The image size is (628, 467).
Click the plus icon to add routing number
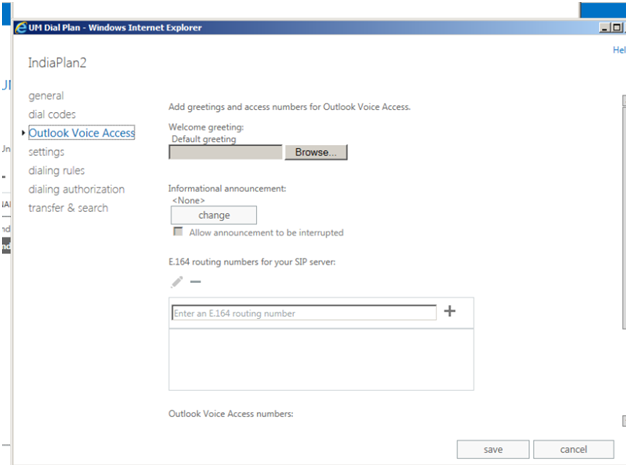449,311
